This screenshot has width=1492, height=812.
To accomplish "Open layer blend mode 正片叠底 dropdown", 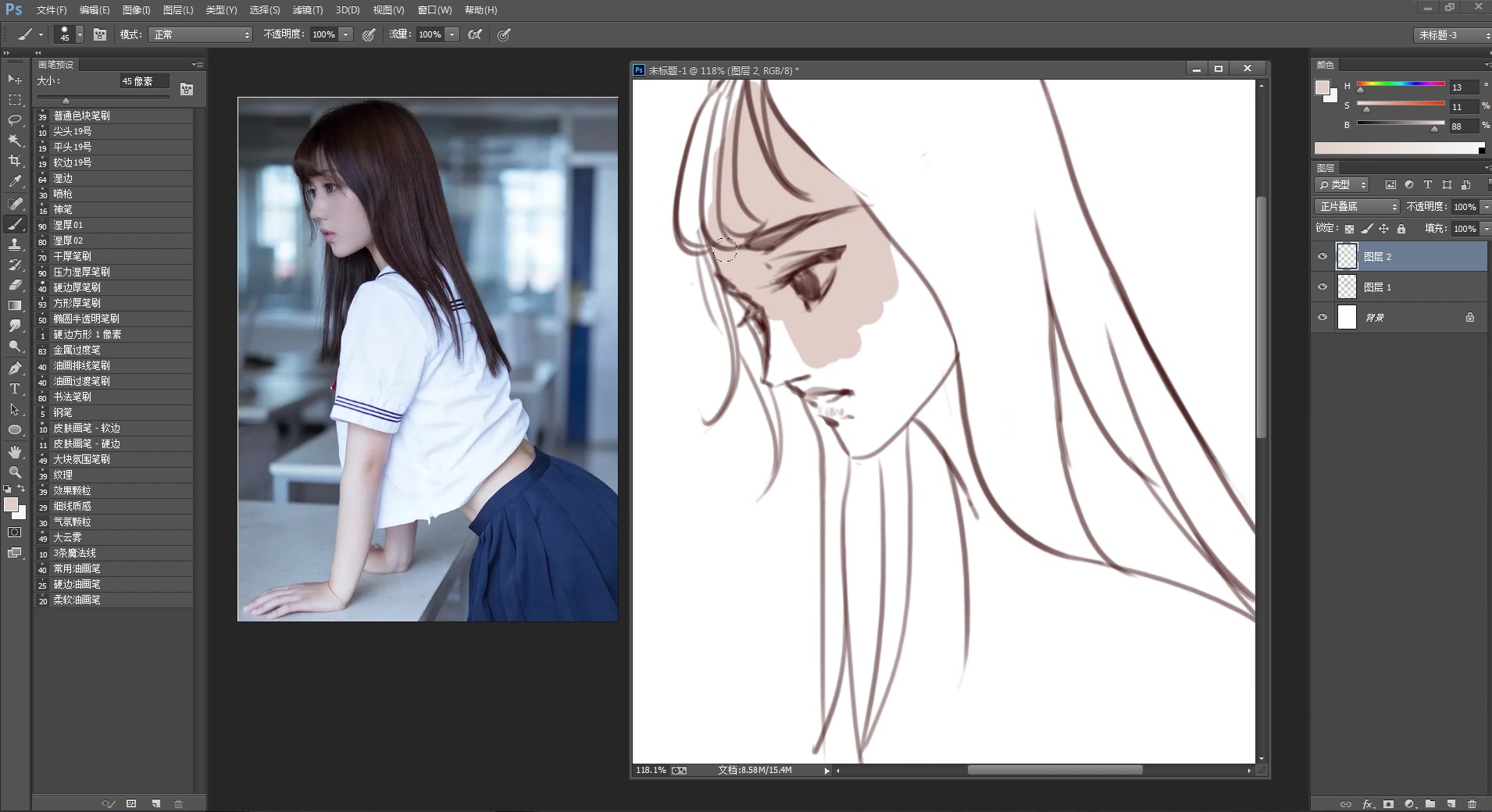I will click(x=1357, y=207).
